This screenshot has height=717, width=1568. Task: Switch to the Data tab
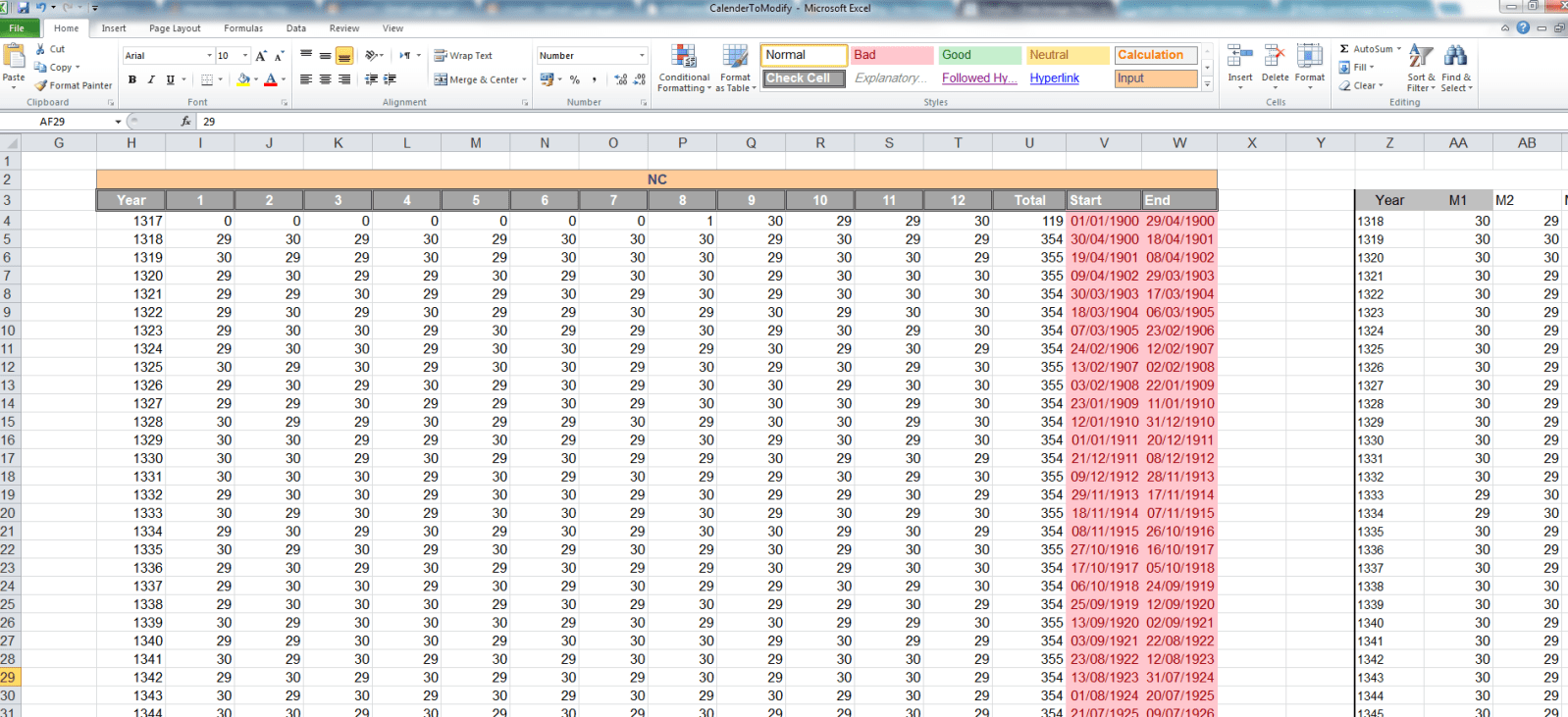[296, 28]
